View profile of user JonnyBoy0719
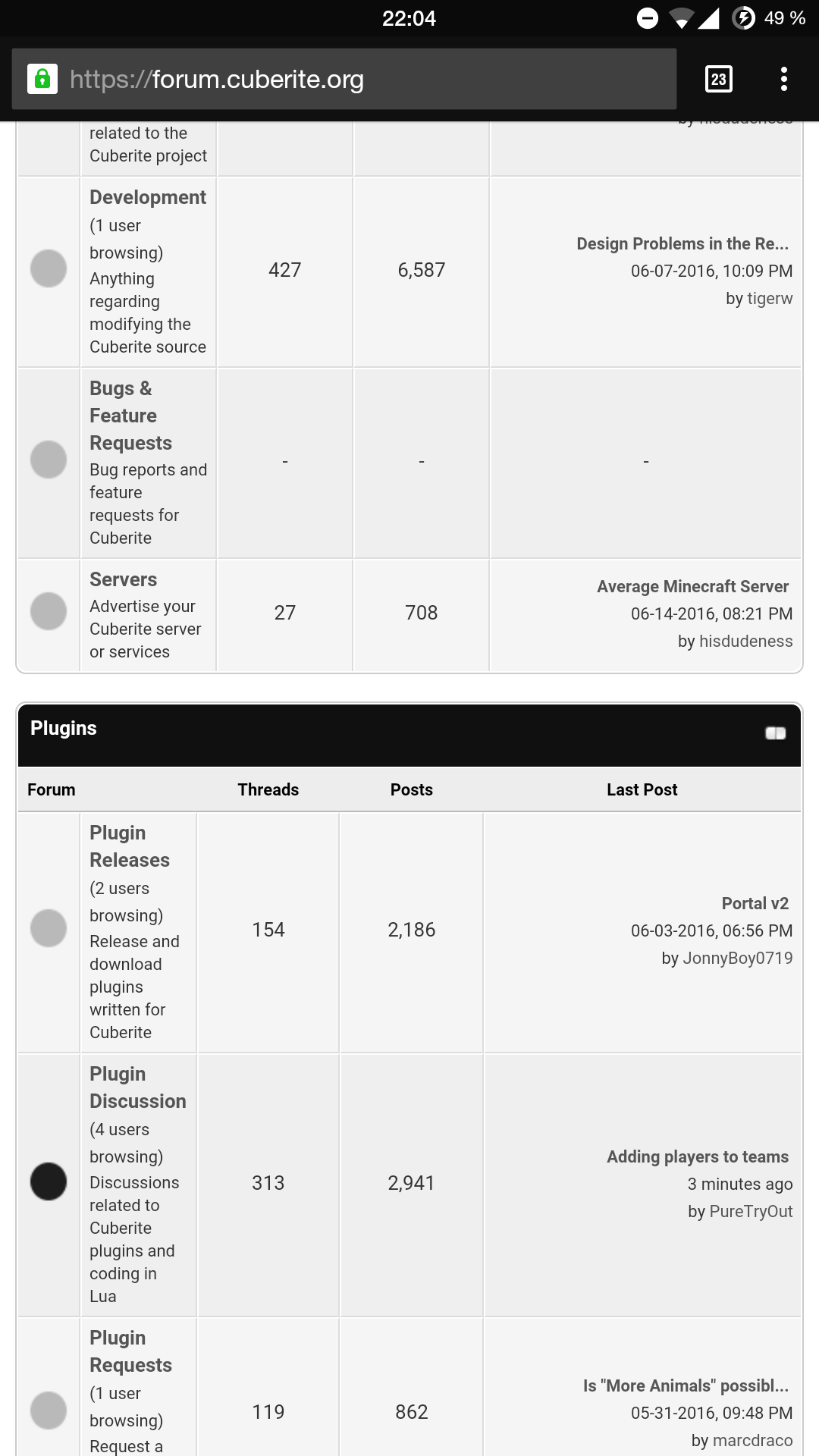 [737, 958]
